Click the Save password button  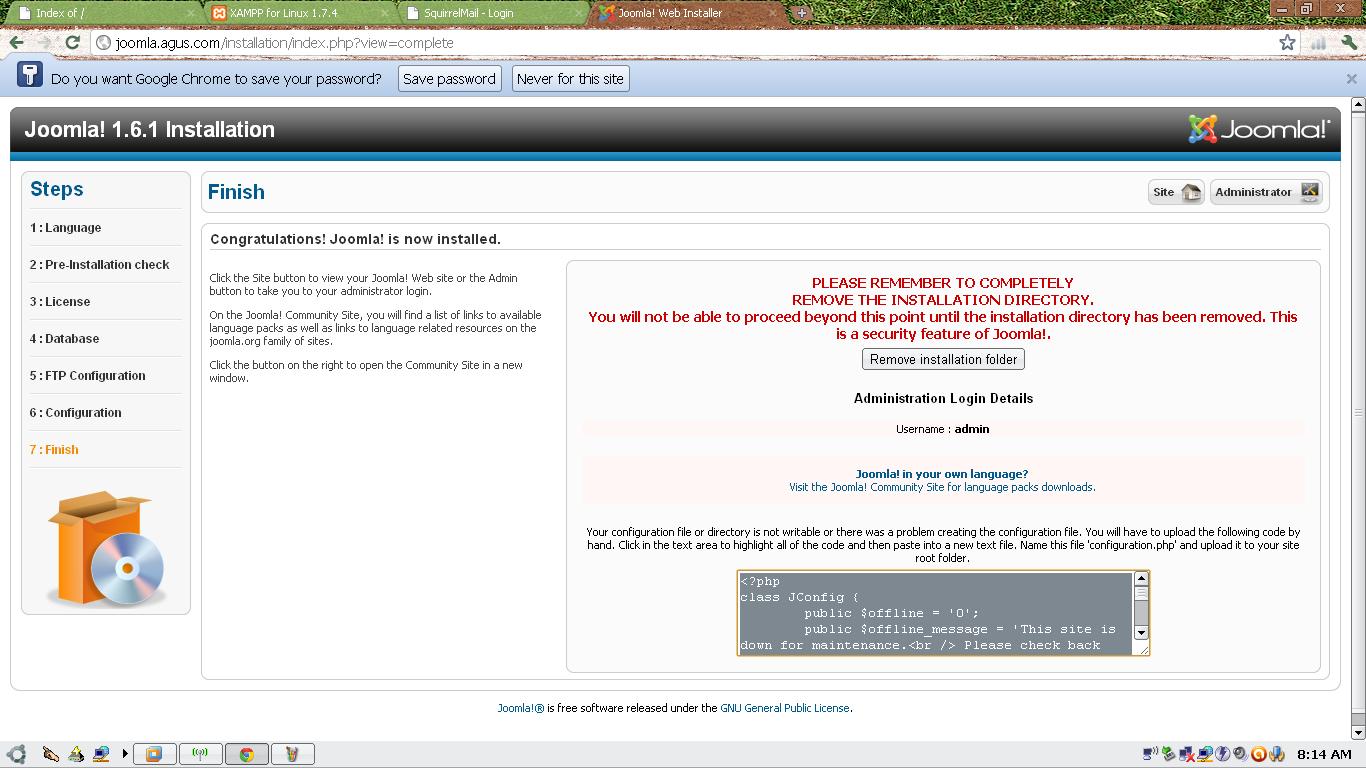tap(449, 79)
